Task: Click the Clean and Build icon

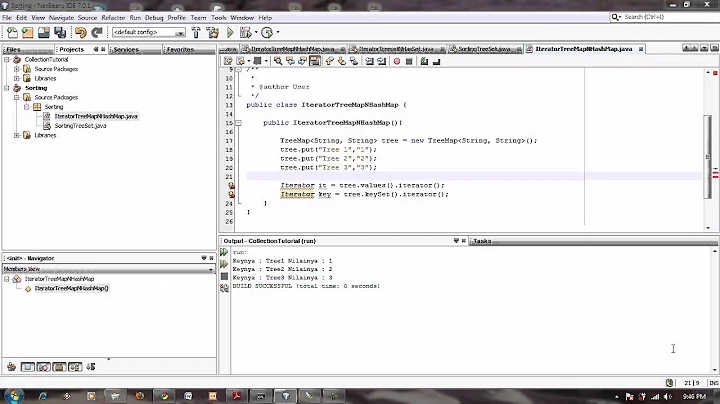Action: [213, 33]
